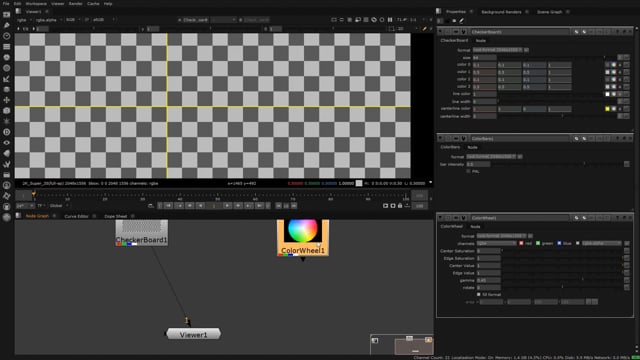Screen dimensions: 640x360
Task: Click the viewer pause updating button
Action: point(390,20)
